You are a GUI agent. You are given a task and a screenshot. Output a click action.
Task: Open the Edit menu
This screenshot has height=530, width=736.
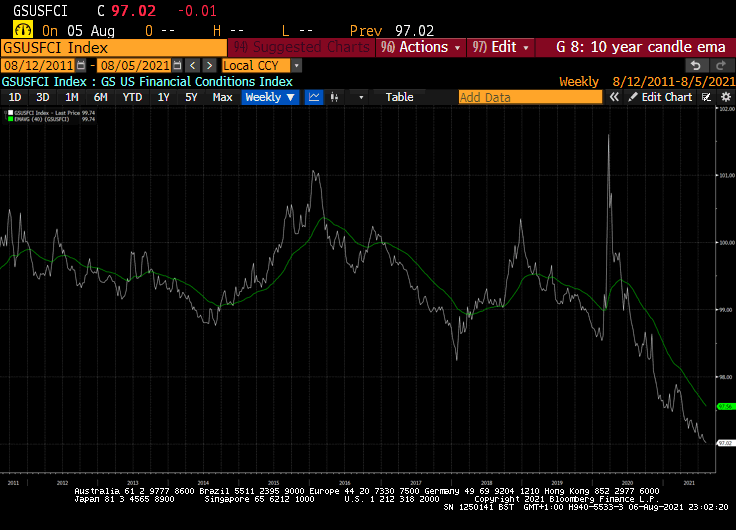[499, 47]
